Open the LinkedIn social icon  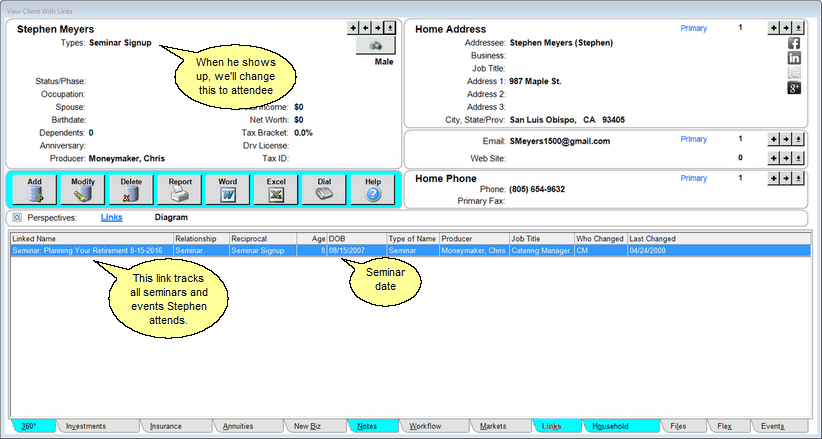pos(794,58)
